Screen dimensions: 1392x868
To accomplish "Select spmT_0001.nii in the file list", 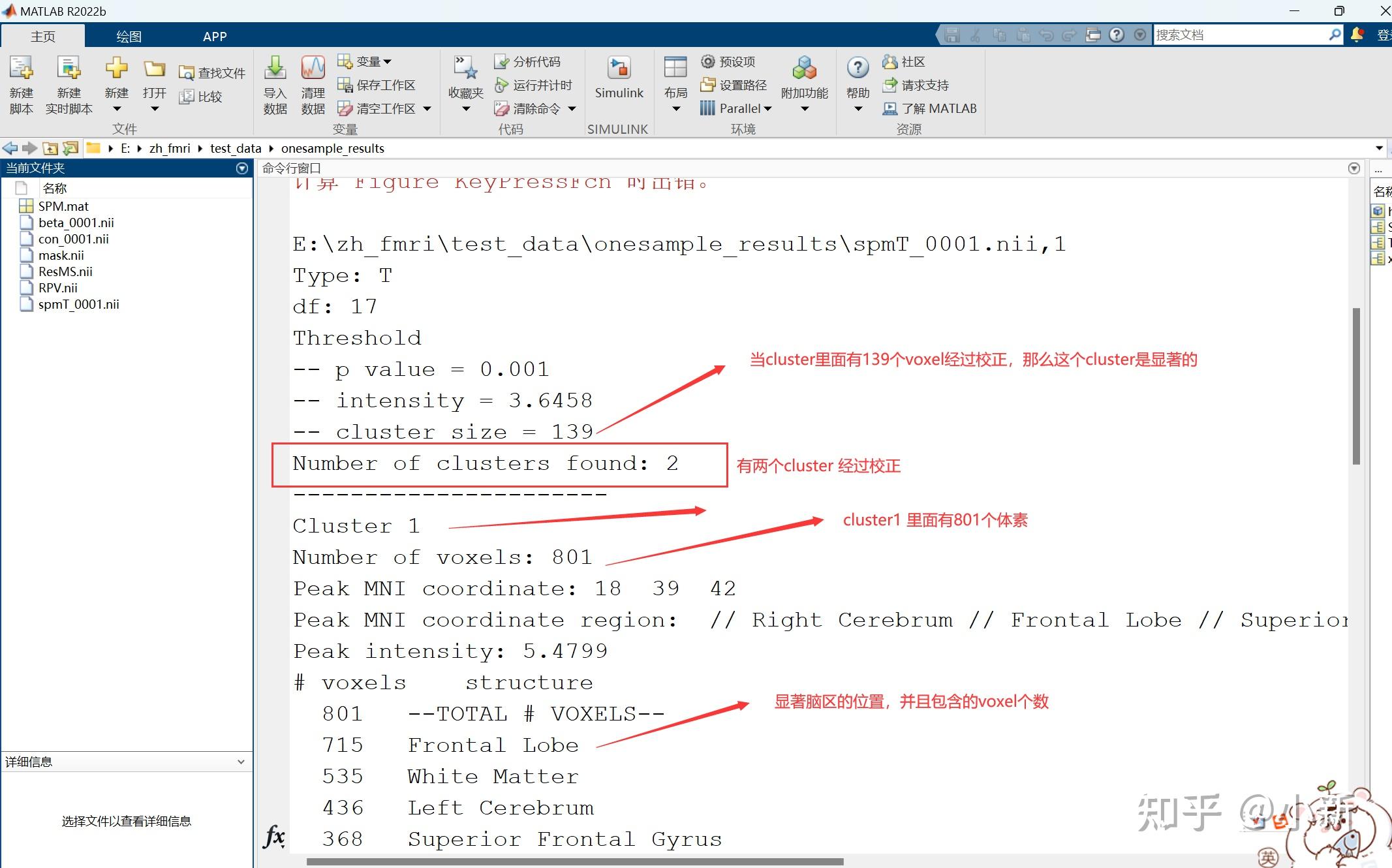I will tap(78, 304).
